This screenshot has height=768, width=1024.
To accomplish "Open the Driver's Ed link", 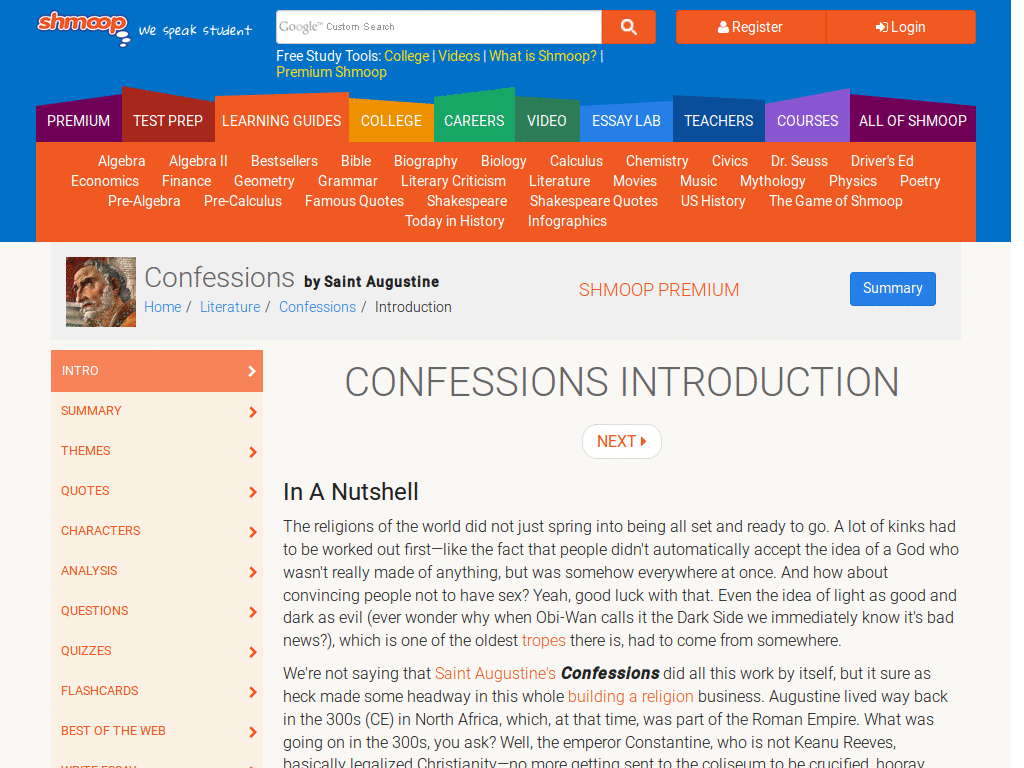I will coord(882,161).
